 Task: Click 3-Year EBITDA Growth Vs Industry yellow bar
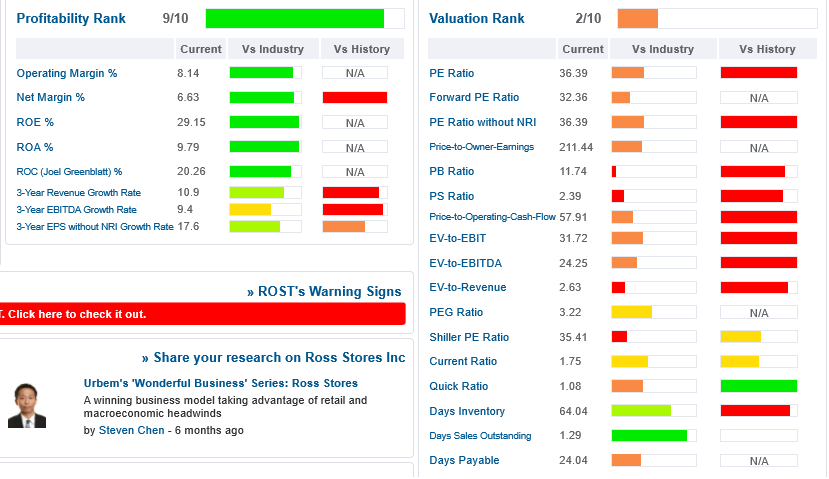[x=250, y=209]
